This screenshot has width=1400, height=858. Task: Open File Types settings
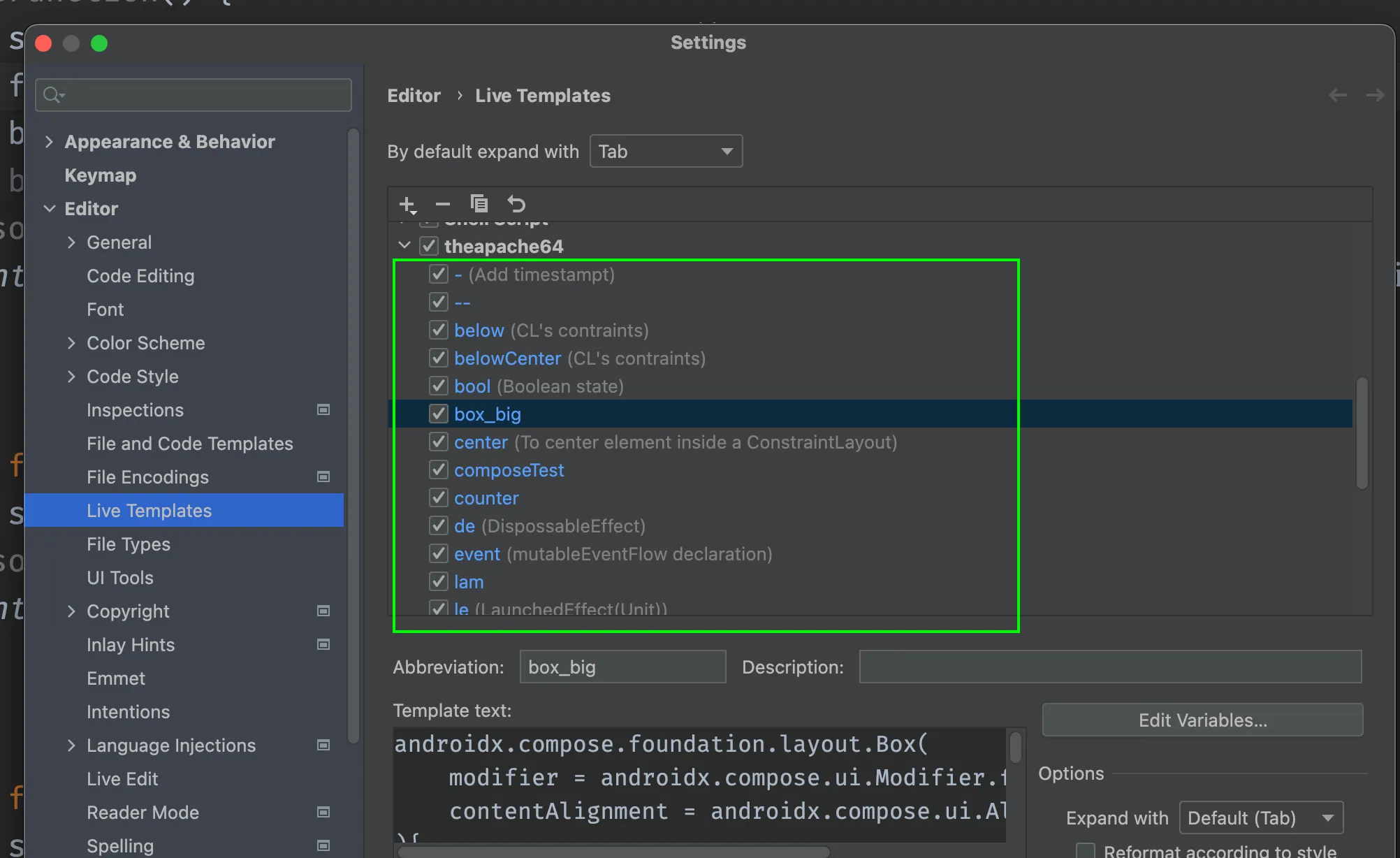tap(129, 544)
